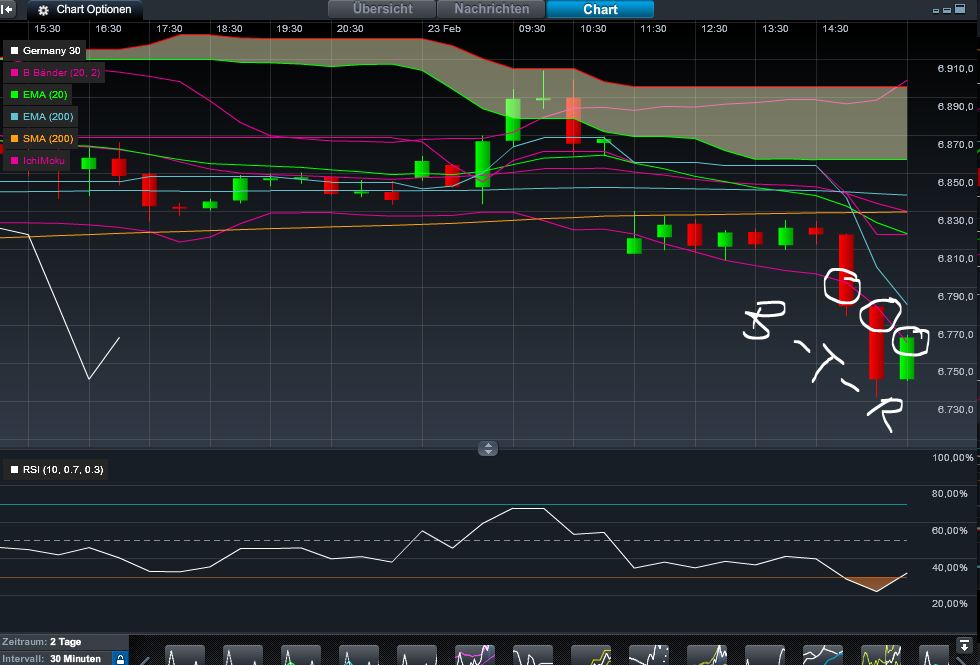The height and width of the screenshot is (665, 980).
Task: Click the panel divider collapse arrows
Action: pos(488,448)
